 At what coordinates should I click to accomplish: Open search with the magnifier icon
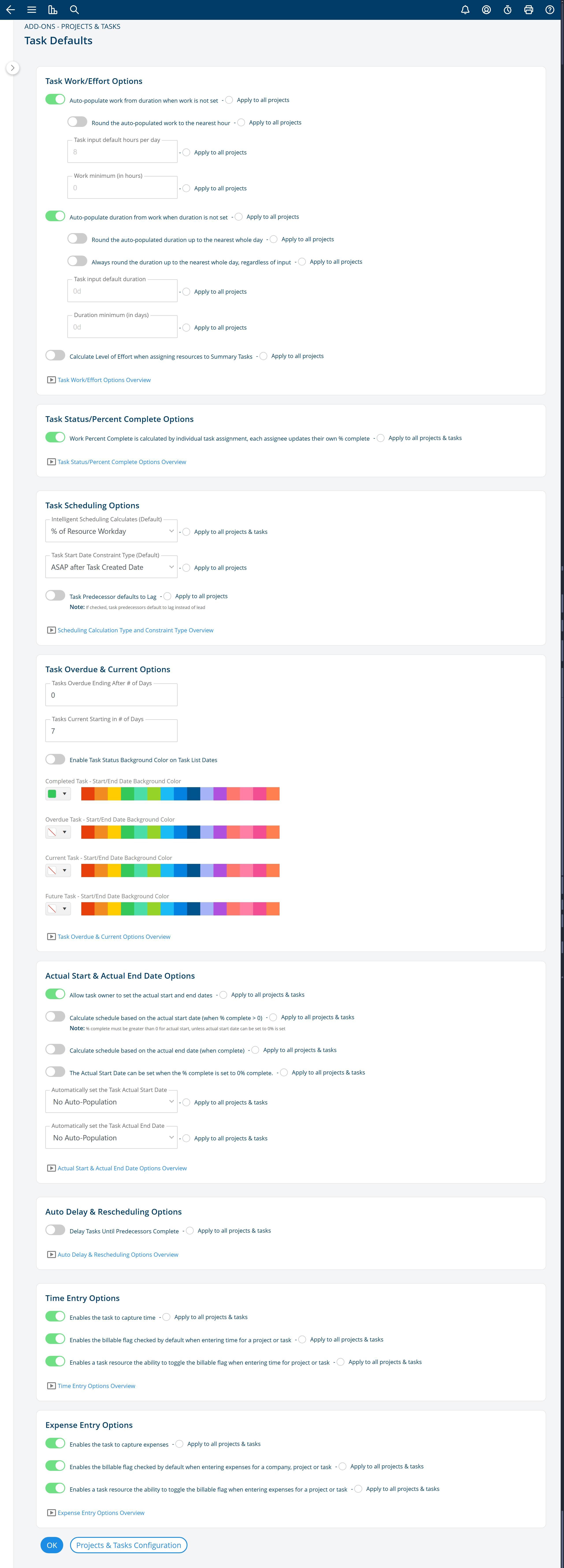[74, 10]
